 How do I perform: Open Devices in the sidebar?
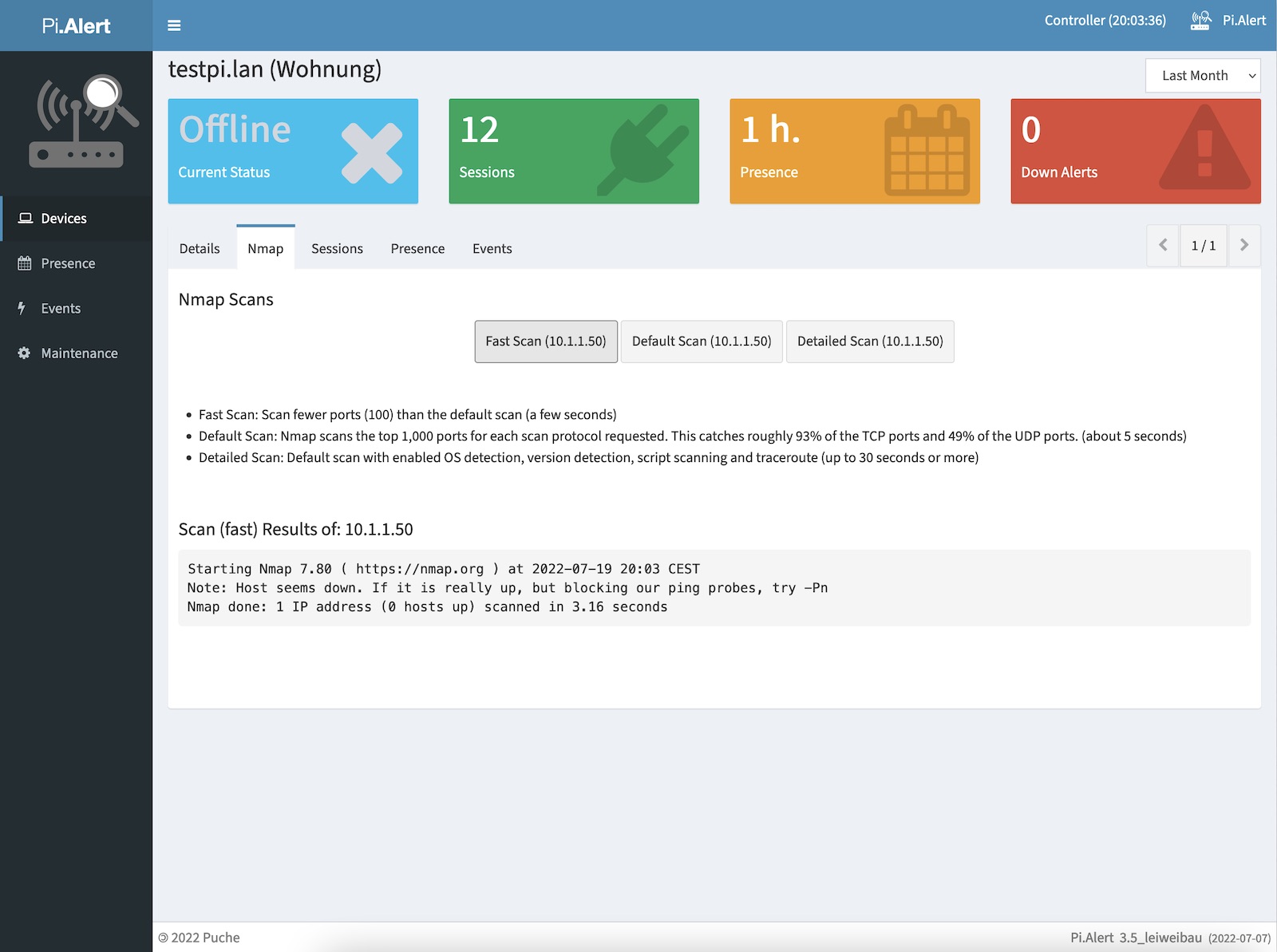64,219
